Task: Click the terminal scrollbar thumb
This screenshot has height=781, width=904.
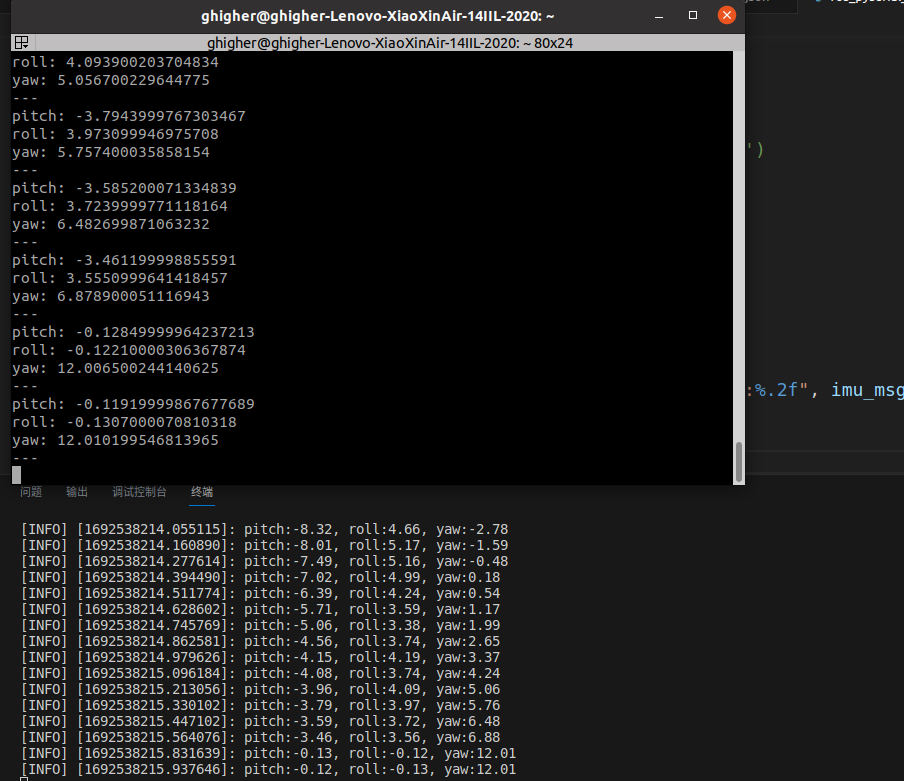Action: tap(739, 461)
